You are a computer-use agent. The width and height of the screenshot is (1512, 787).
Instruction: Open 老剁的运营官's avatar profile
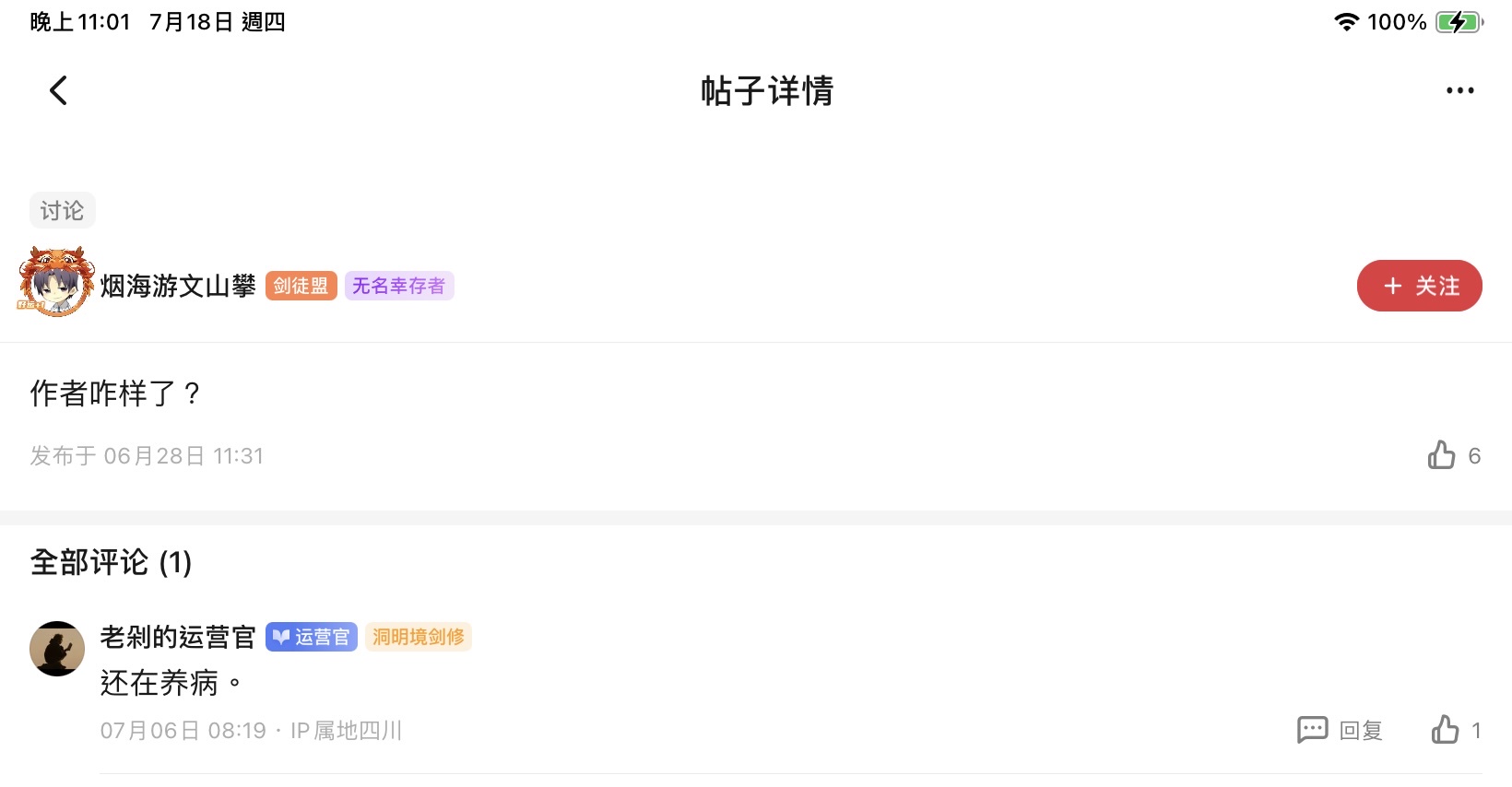(x=57, y=649)
